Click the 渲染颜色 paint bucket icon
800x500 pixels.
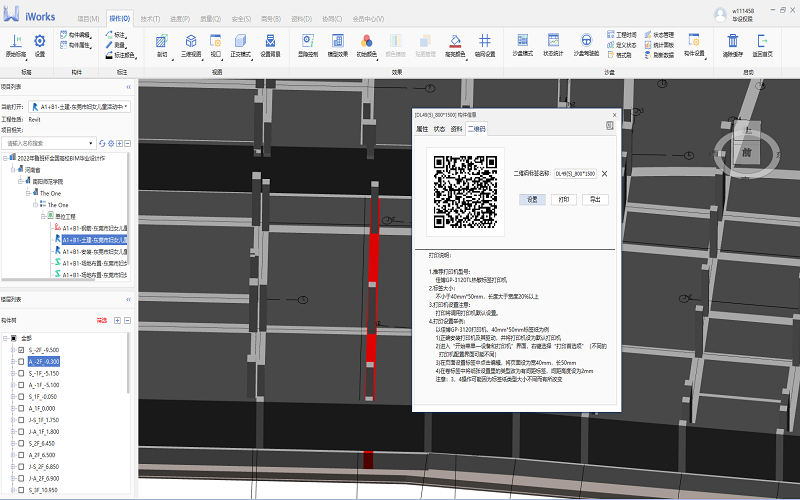[455, 41]
